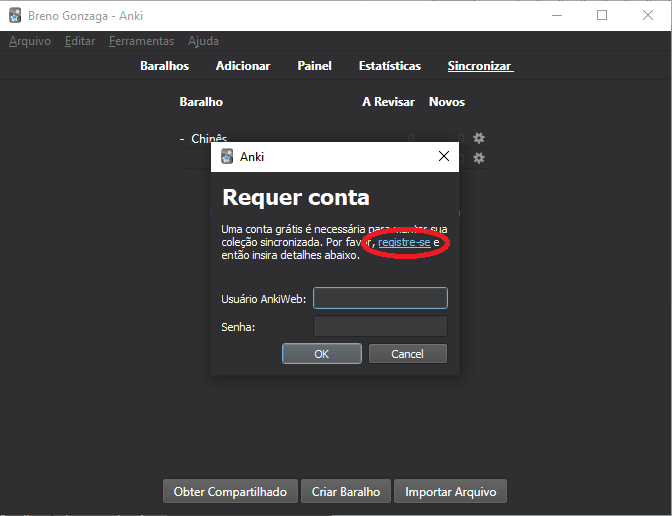Go to Baralhos view
Viewport: 672px width, 516px height.
point(165,66)
